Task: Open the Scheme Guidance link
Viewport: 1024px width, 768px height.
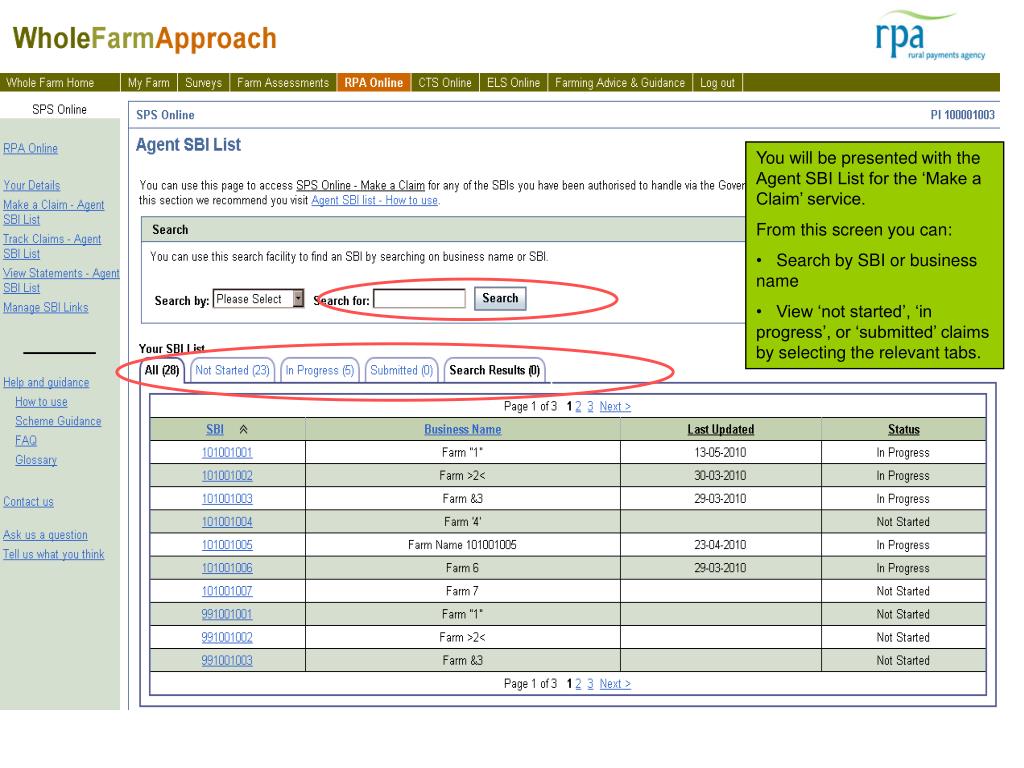Action: click(58, 421)
